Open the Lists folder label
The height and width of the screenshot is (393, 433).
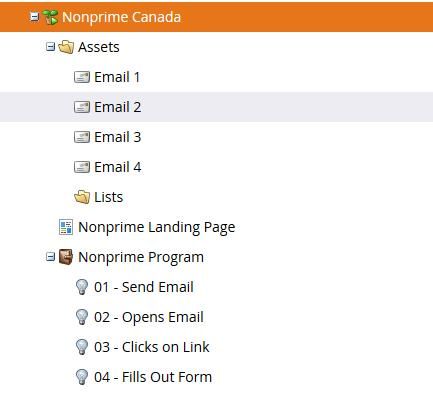click(109, 197)
